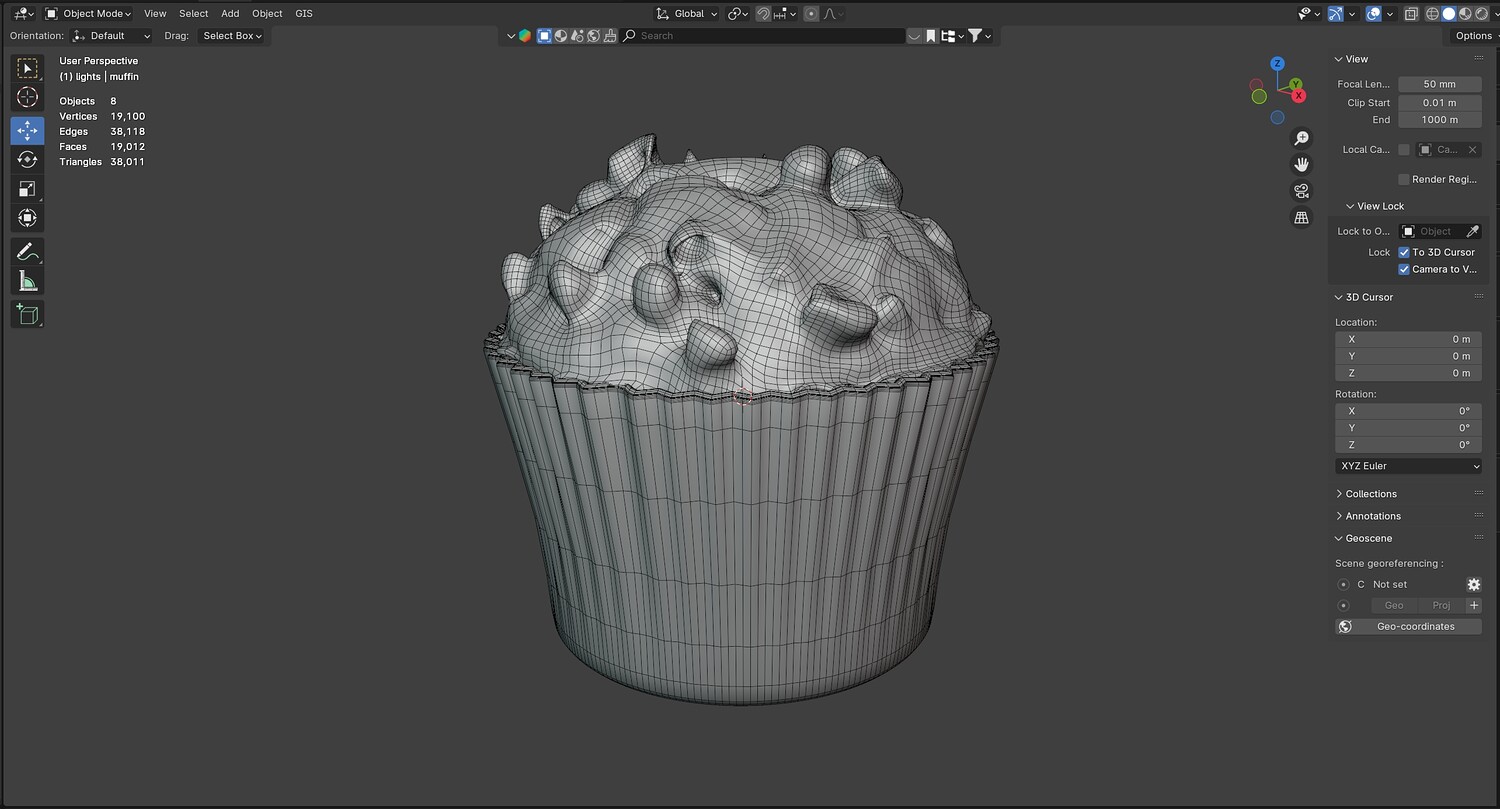This screenshot has height=809, width=1500.
Task: Uncheck Lock Camera to View
Action: click(1404, 269)
